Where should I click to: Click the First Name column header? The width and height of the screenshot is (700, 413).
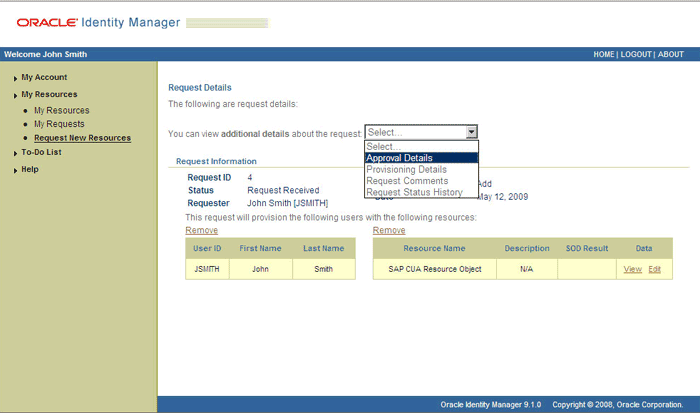point(260,248)
